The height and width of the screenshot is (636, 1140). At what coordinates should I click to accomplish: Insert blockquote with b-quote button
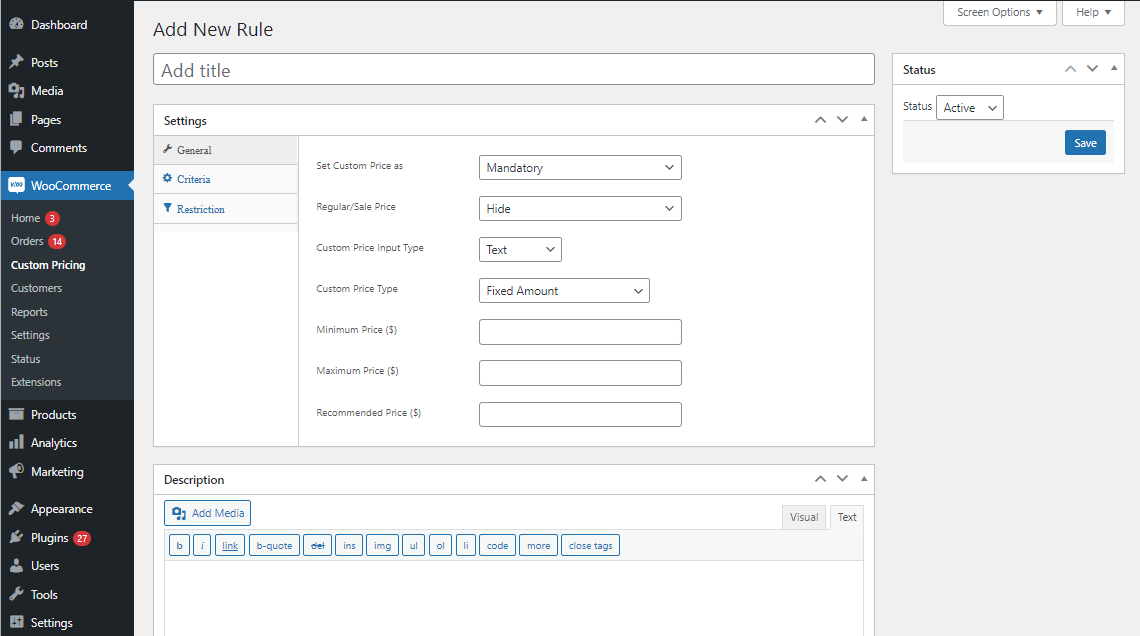(274, 545)
